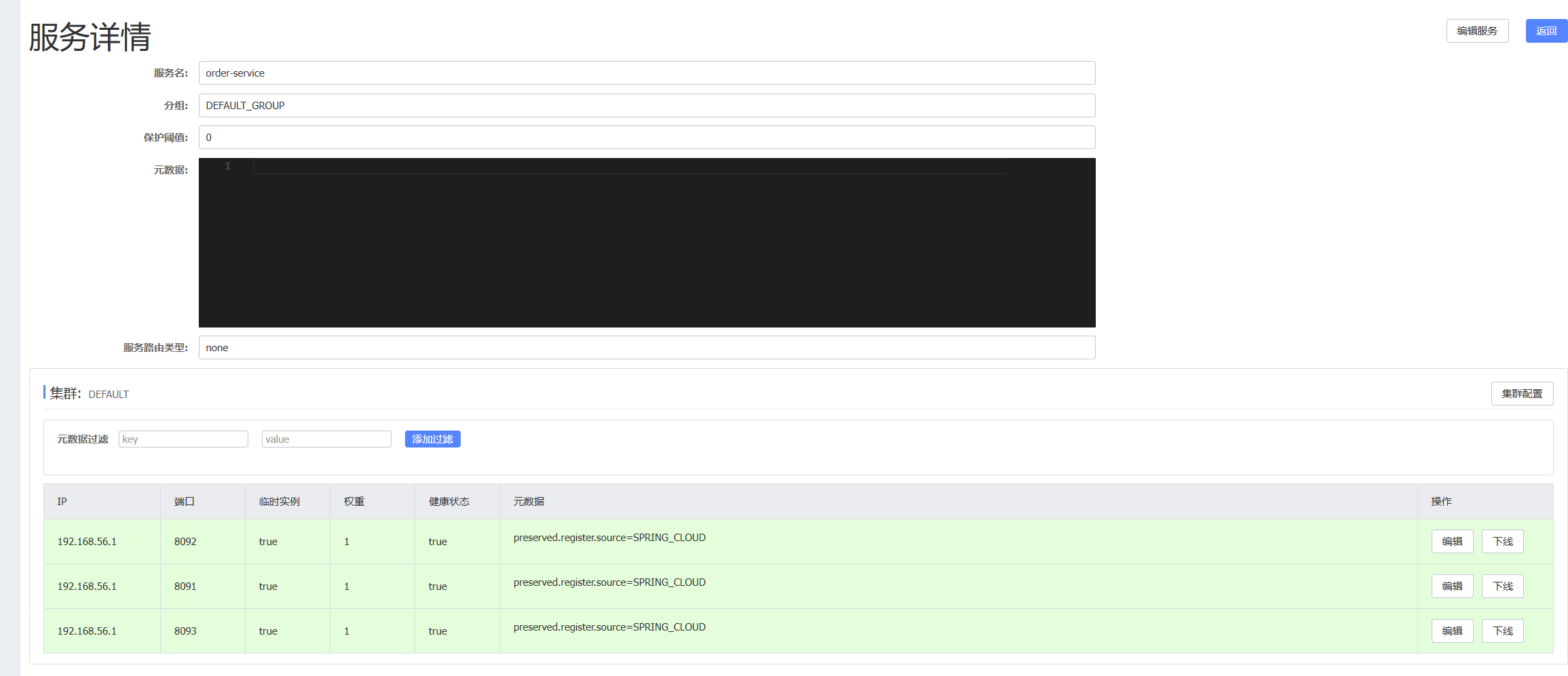Edit the instance on port 8091
Viewport: 1568px width, 676px height.
[x=1452, y=586]
